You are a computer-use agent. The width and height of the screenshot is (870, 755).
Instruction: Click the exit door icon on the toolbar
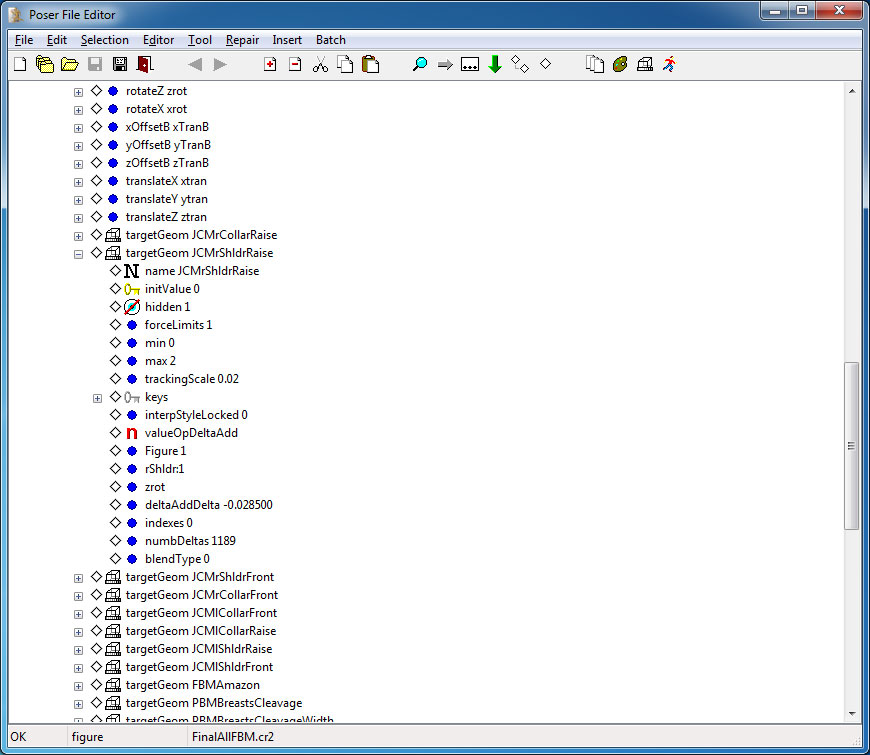tap(145, 63)
